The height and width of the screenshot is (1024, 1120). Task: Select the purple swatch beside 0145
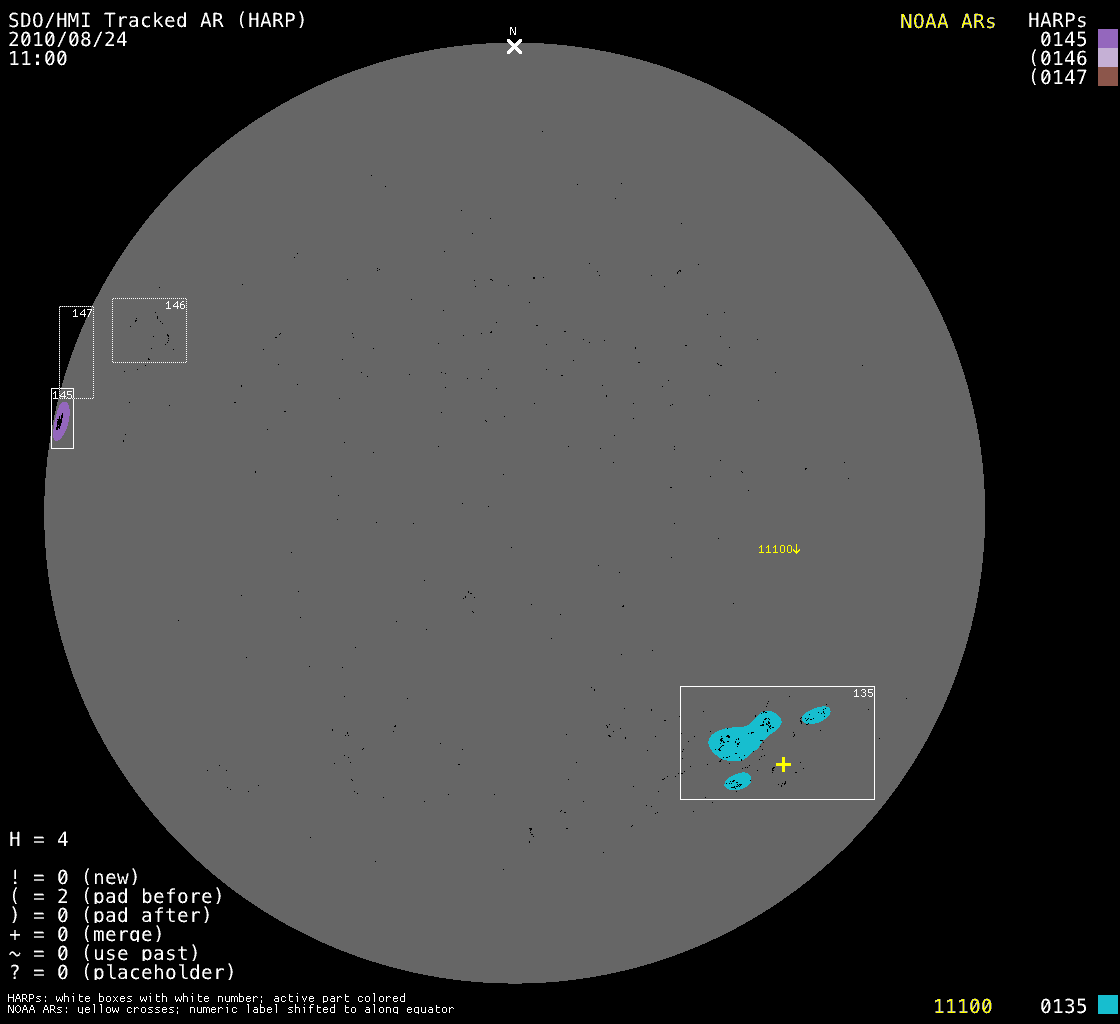click(x=1107, y=39)
